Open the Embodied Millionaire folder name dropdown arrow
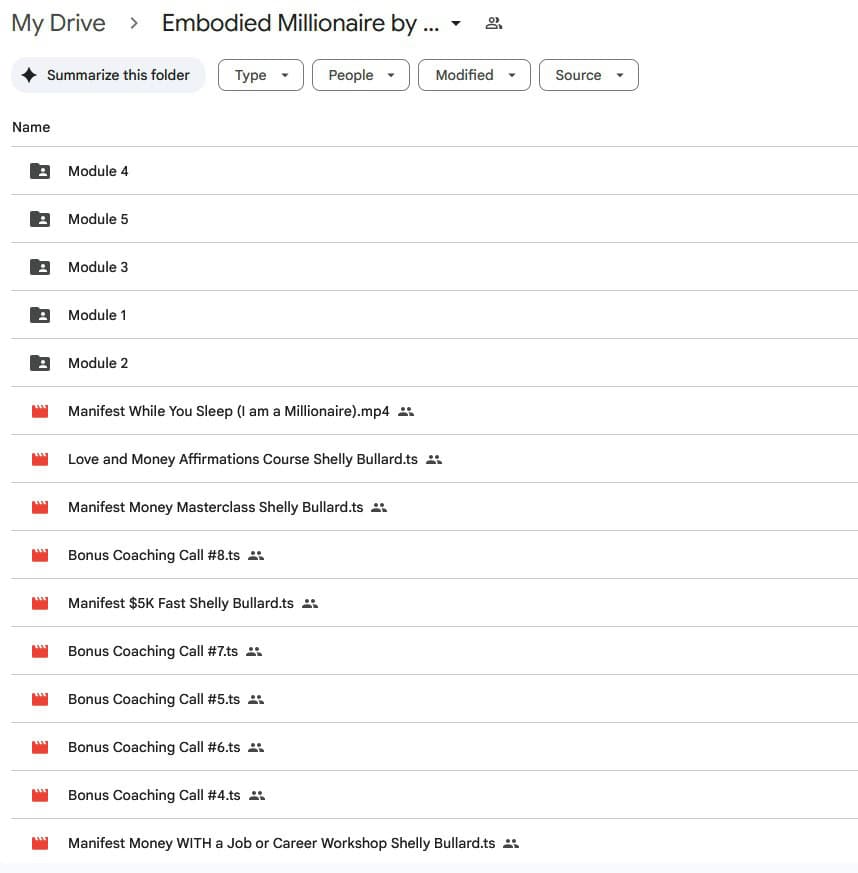 point(456,23)
